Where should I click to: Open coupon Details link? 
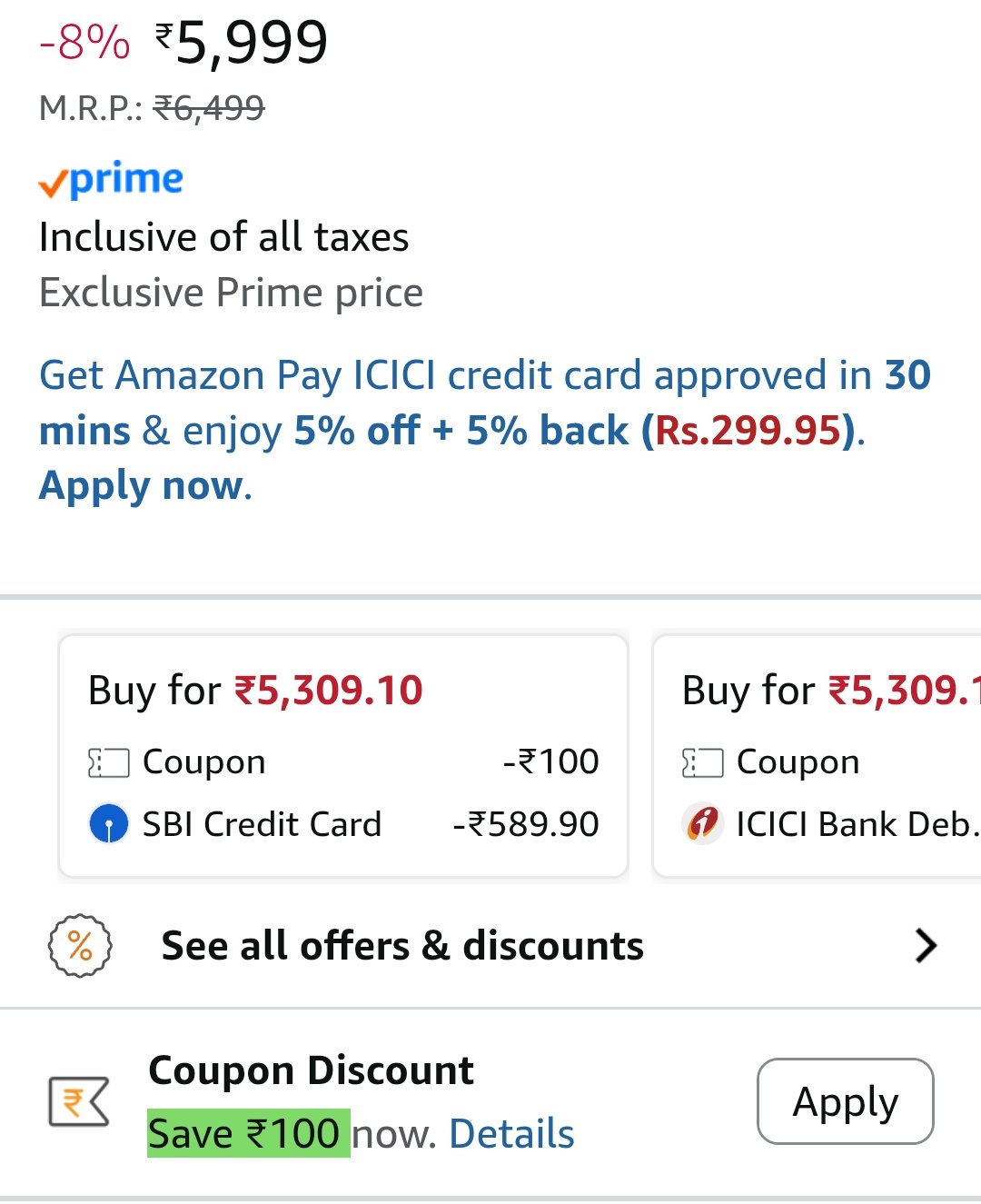pyautogui.click(x=511, y=1134)
